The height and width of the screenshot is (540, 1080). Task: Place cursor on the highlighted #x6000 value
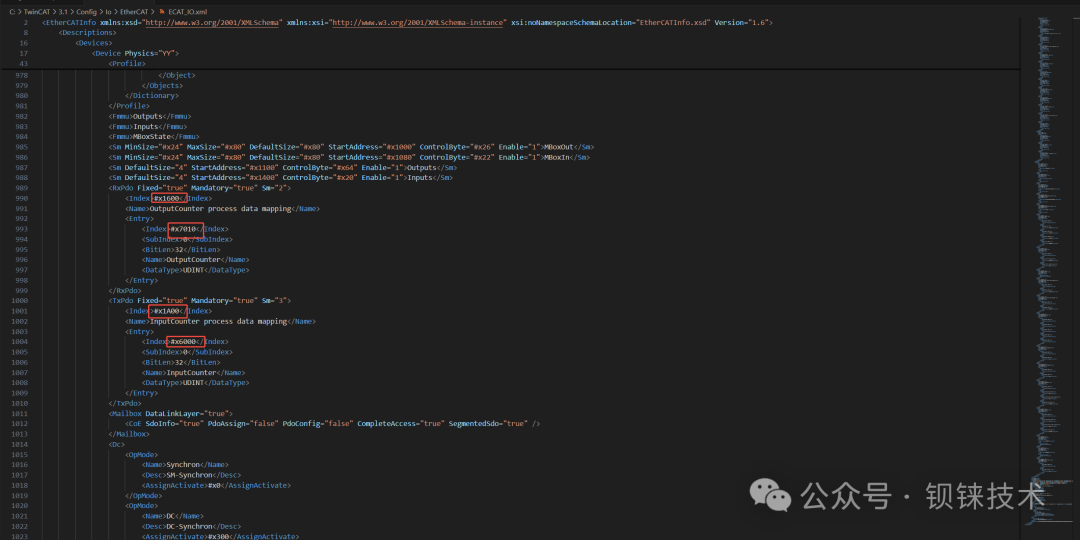click(x=185, y=342)
